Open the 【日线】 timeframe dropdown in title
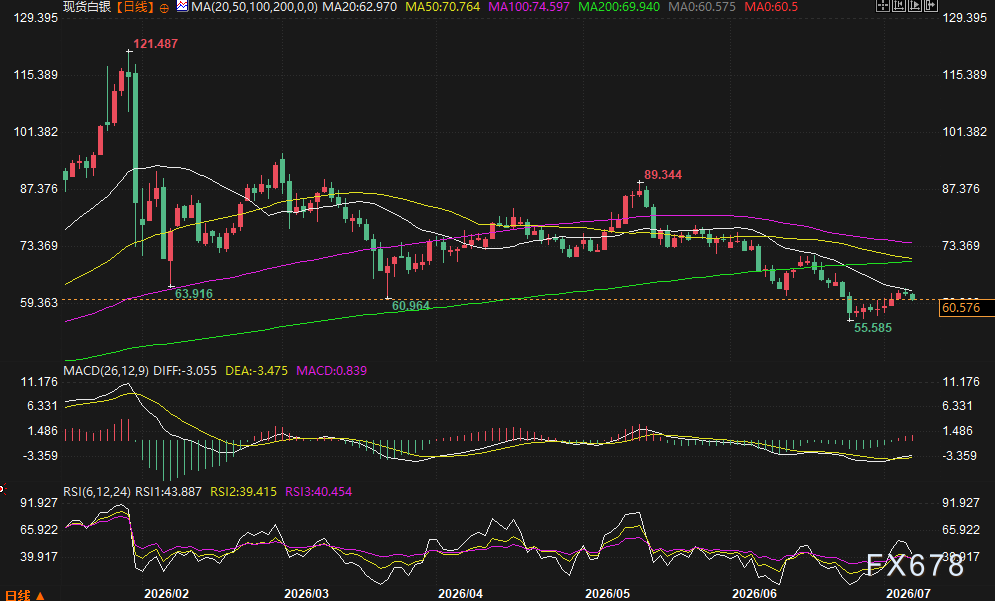 [135, 7]
